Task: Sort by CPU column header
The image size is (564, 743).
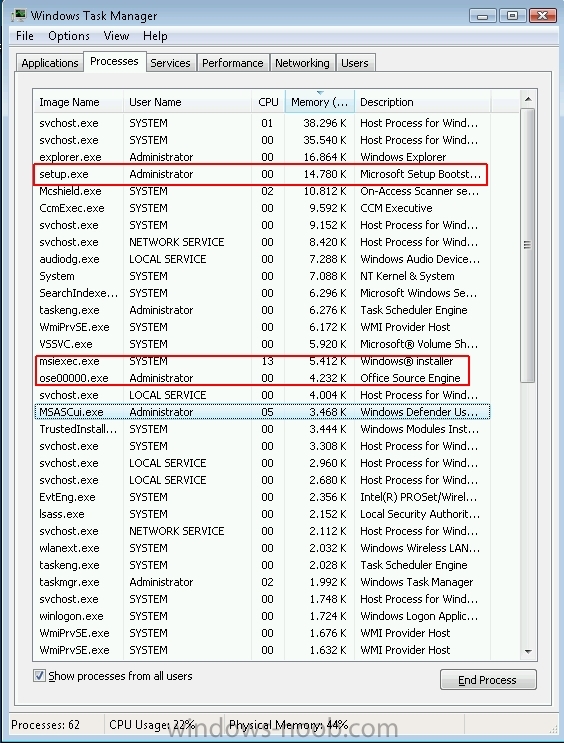Action: tap(268, 102)
